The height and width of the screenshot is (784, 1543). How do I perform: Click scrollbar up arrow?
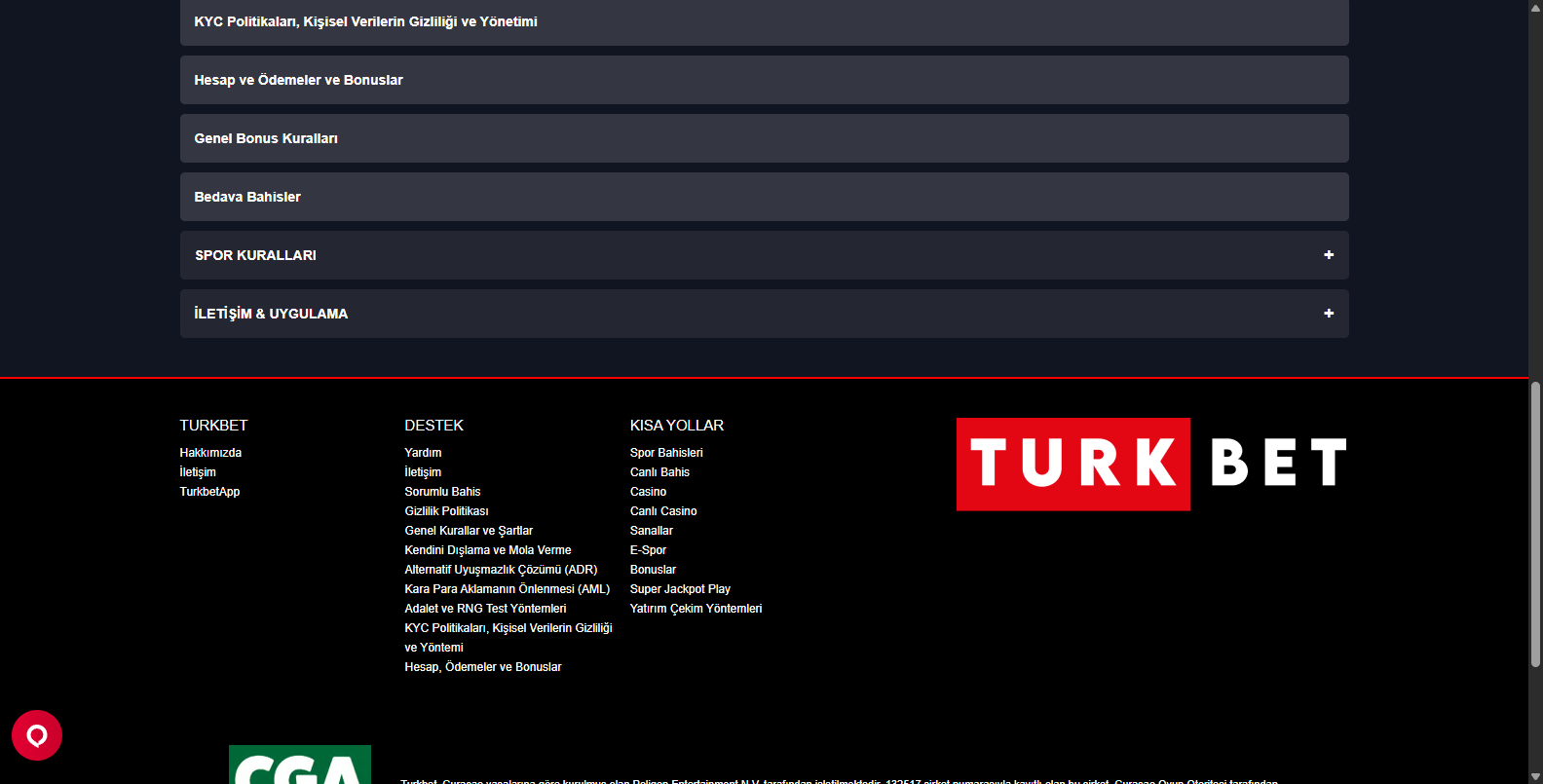[1535, 7]
